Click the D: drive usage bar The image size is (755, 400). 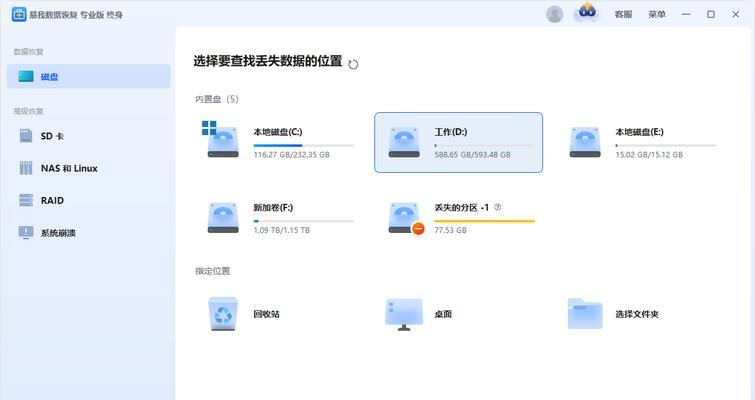(484, 145)
